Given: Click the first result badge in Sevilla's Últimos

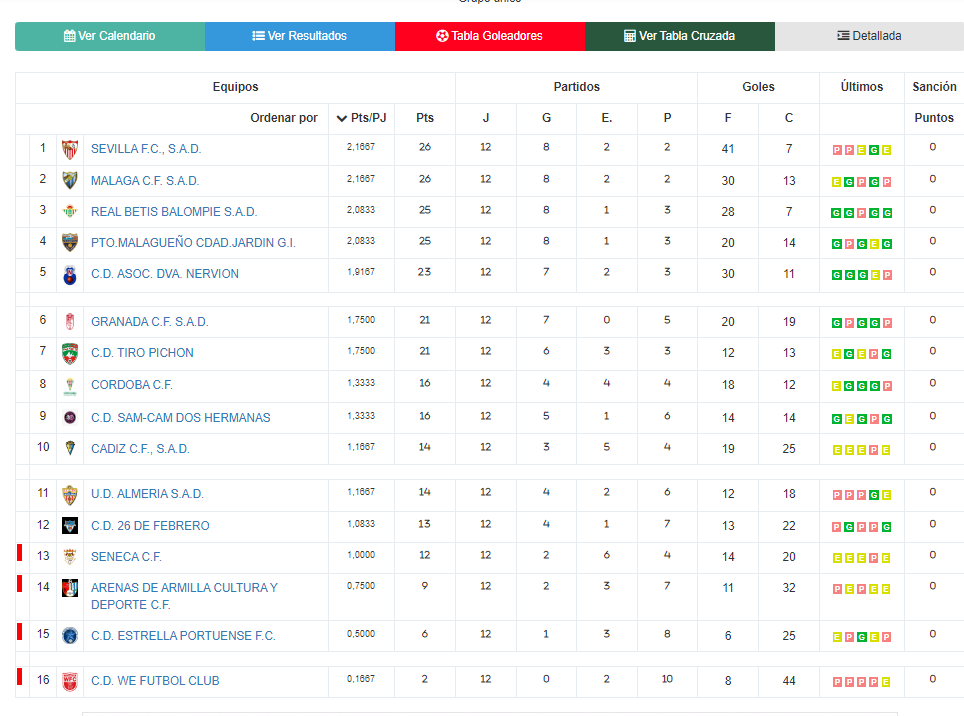Looking at the screenshot, I should pos(837,150).
